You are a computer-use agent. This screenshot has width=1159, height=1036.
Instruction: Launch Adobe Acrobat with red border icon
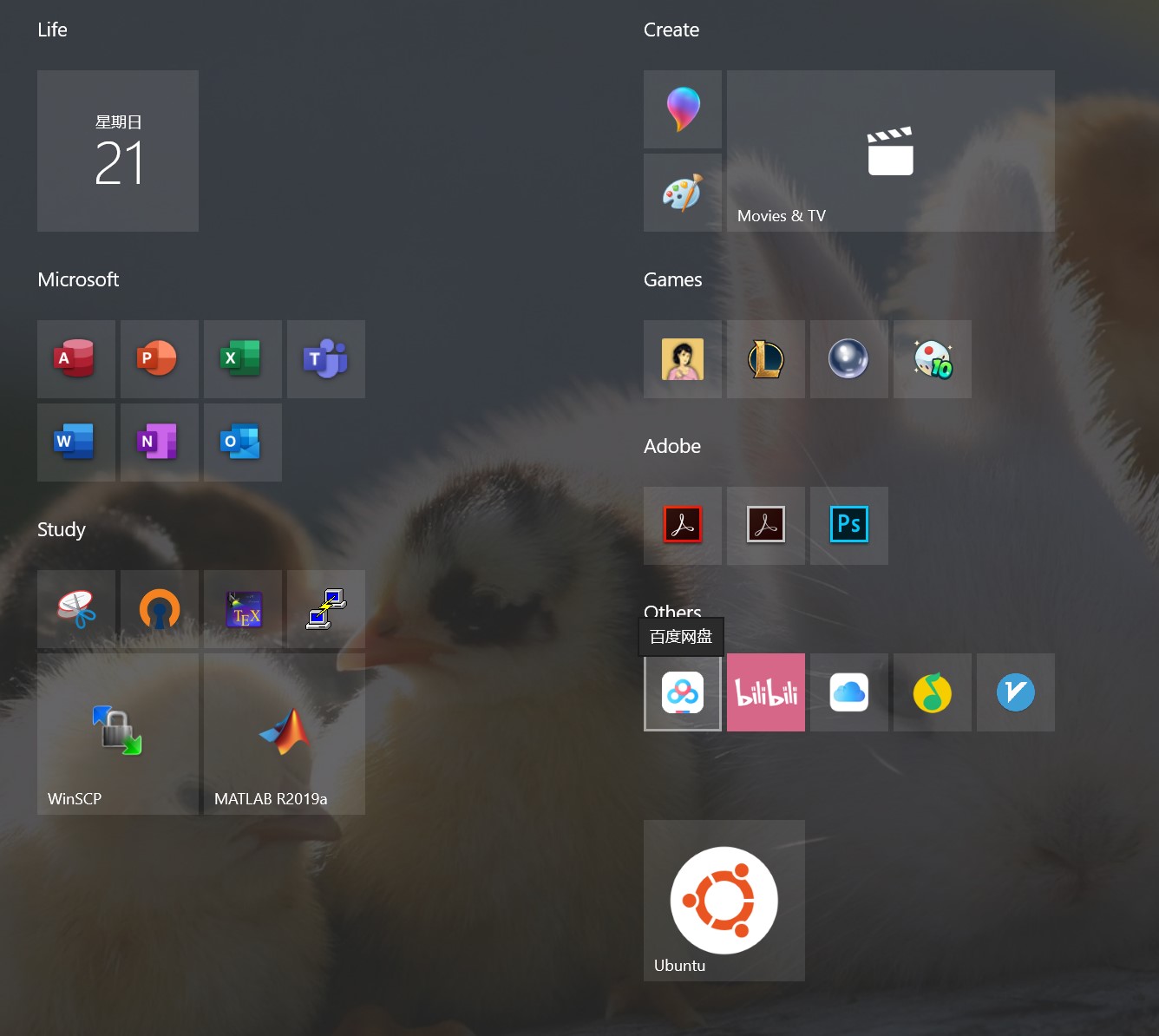click(x=683, y=526)
